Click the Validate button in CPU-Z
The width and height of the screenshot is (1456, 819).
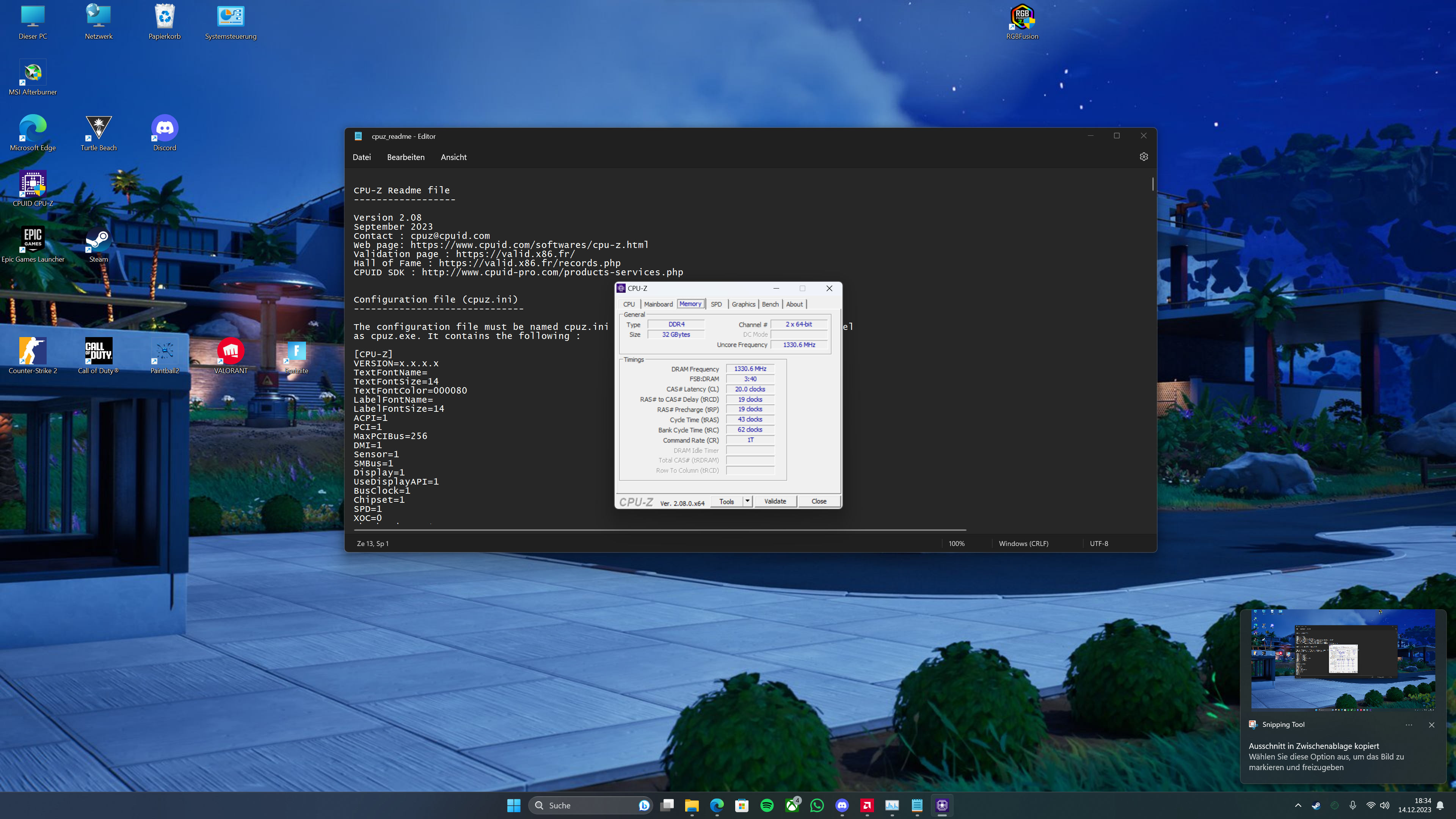pyautogui.click(x=775, y=501)
